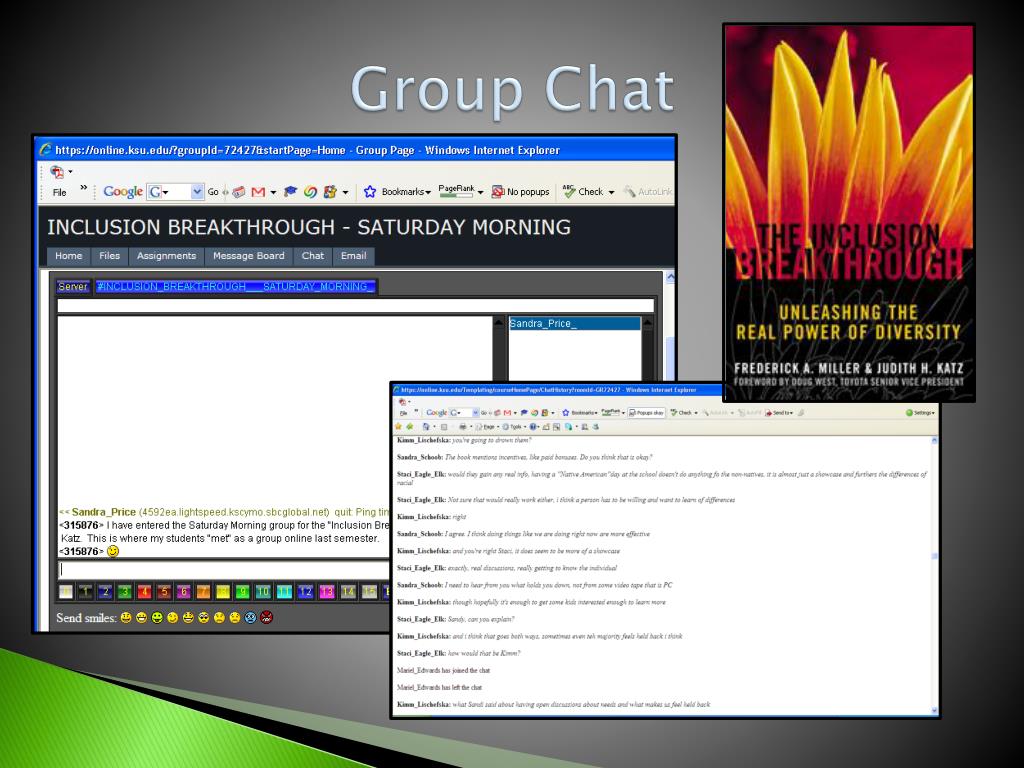1024x768 pixels.
Task: Click the AutoLink wand icon
Action: [629, 191]
